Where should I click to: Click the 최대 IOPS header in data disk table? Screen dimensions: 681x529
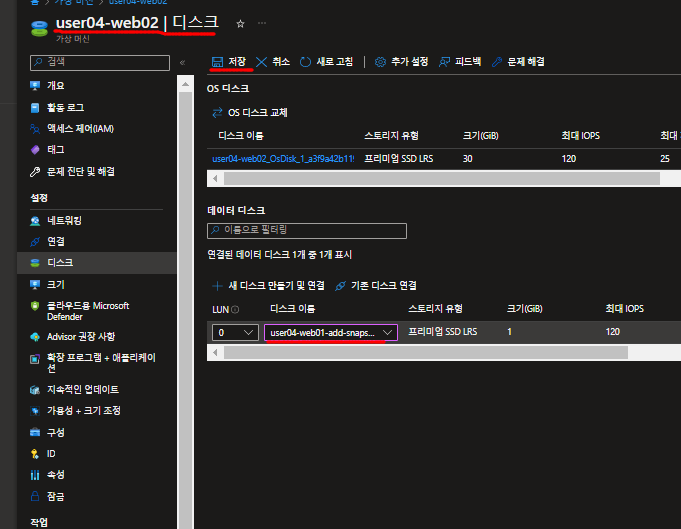(x=625, y=309)
